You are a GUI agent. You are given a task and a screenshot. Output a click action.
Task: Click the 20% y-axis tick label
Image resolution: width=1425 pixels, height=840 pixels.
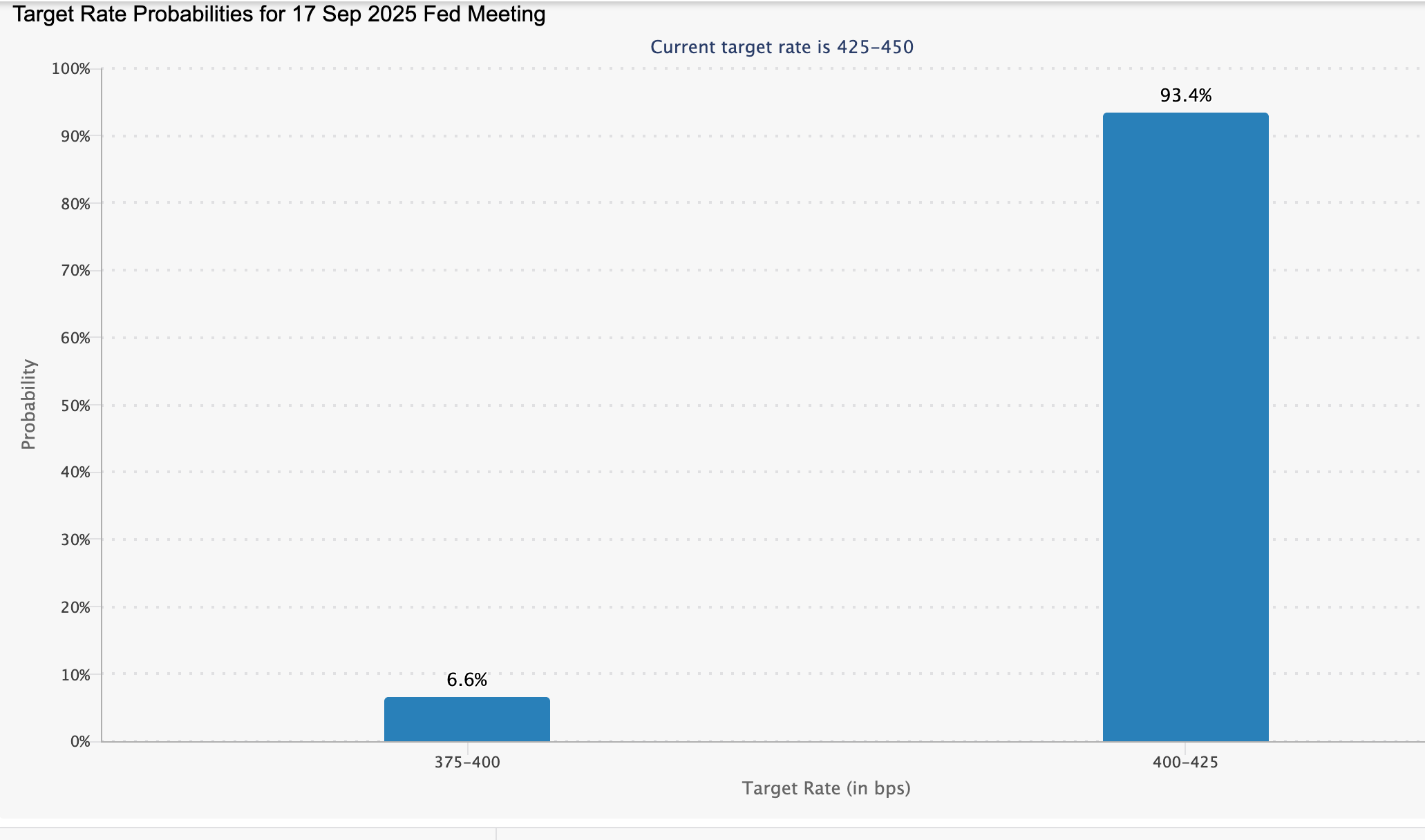tap(75, 608)
